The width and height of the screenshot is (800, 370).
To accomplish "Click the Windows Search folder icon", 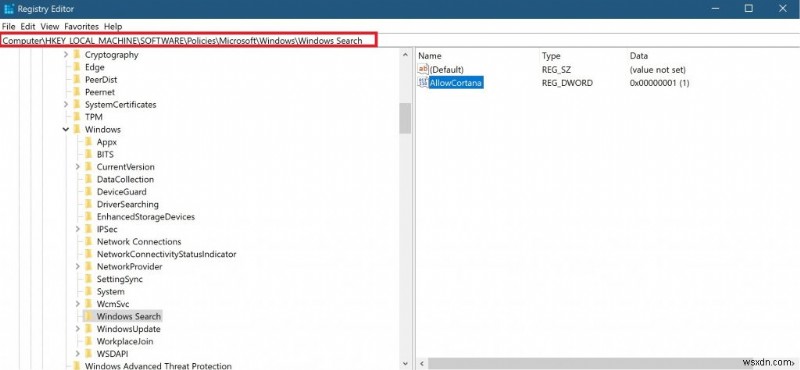I will pos(89,316).
